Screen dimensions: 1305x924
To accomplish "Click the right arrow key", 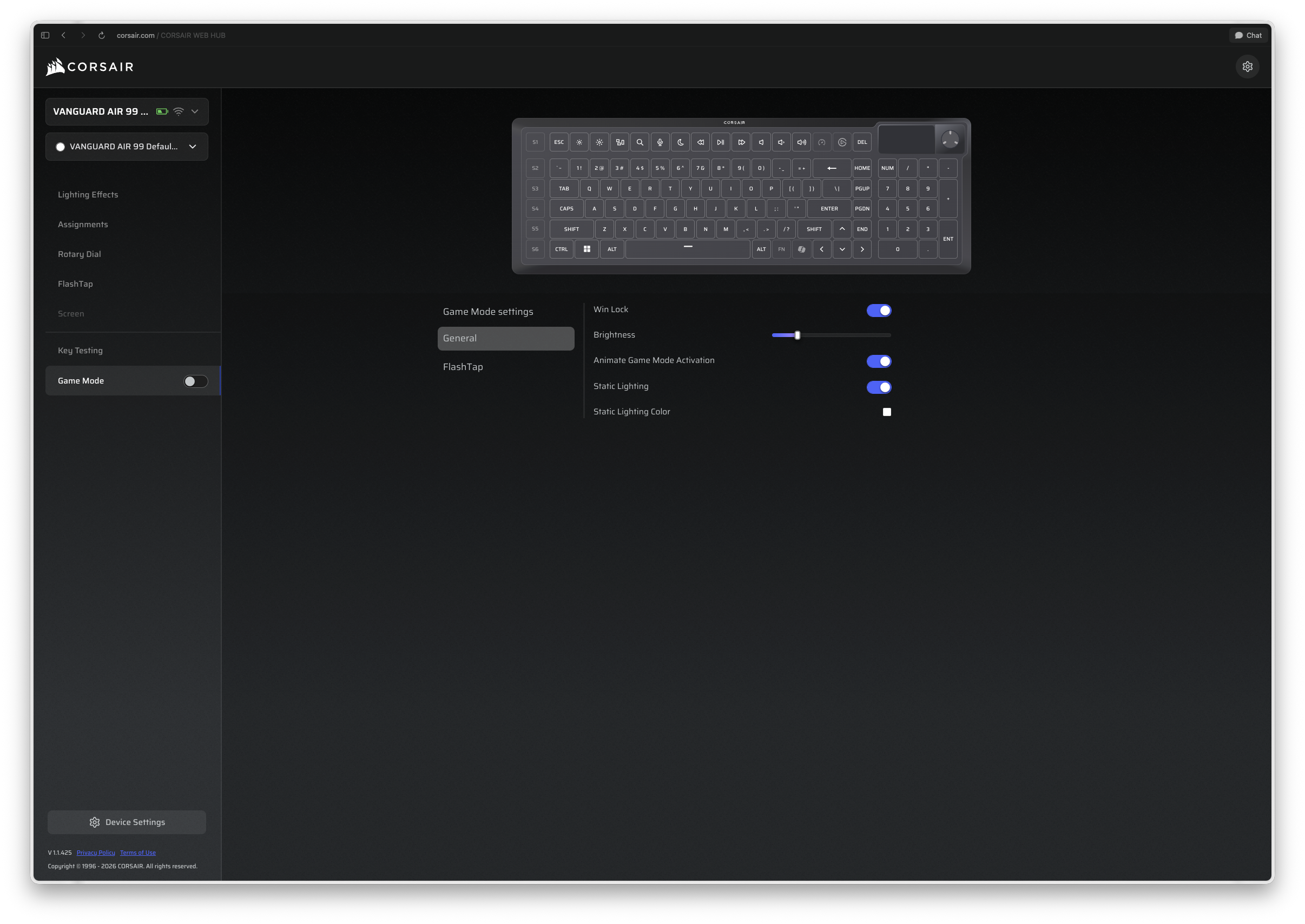I will [862, 249].
